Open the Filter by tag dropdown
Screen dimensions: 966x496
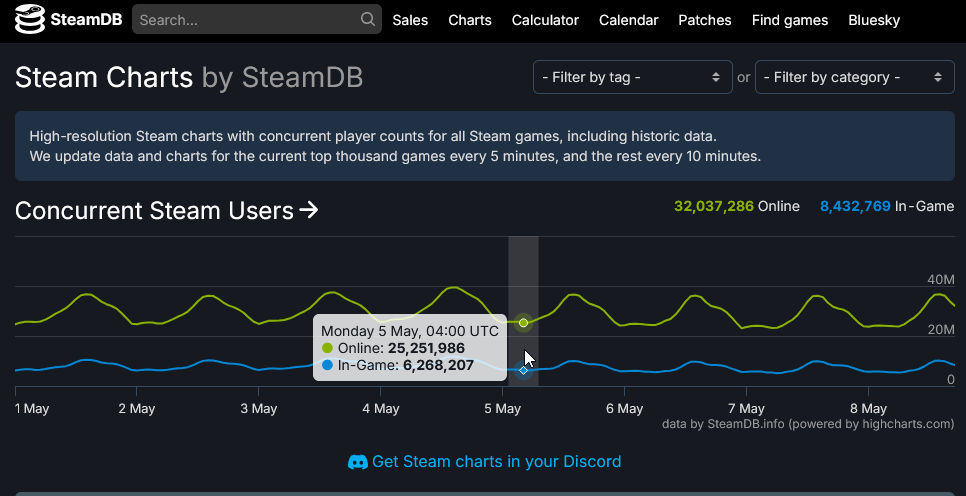click(x=633, y=77)
